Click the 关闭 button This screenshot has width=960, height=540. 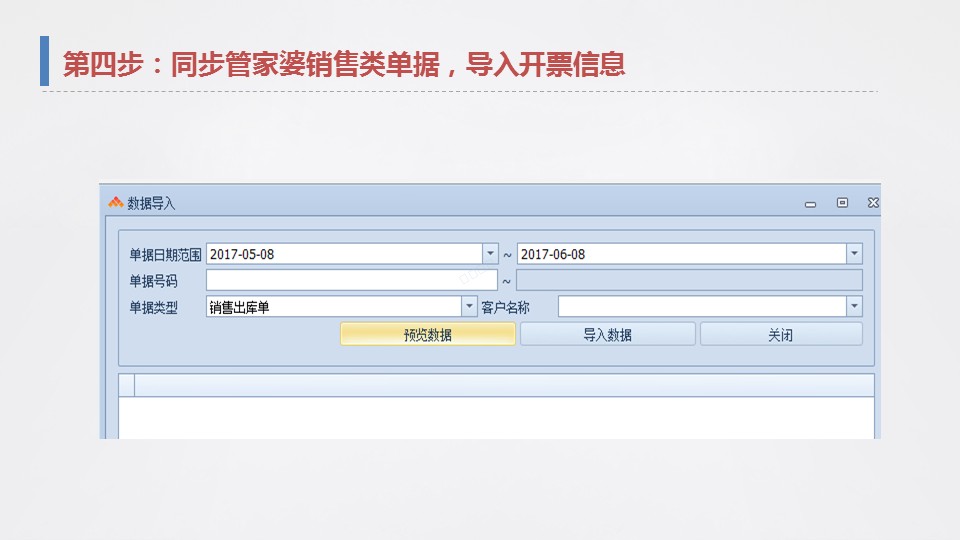click(781, 334)
